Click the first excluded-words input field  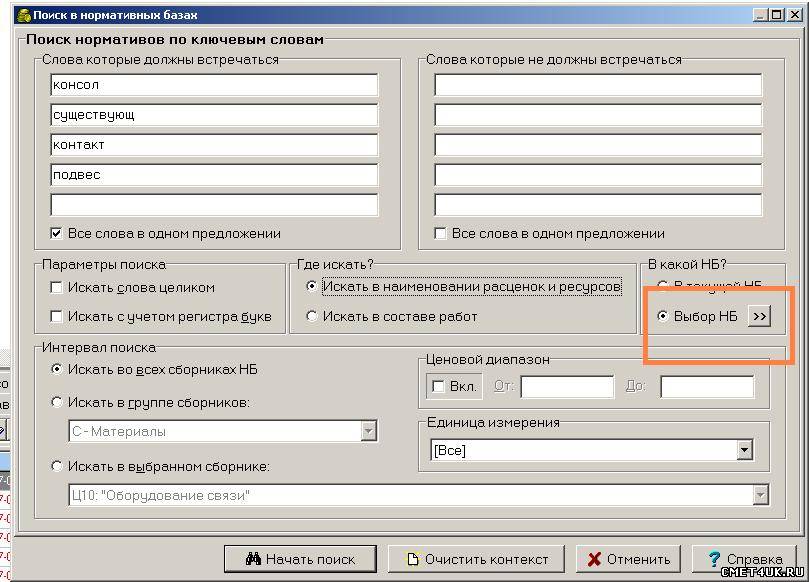(x=598, y=85)
